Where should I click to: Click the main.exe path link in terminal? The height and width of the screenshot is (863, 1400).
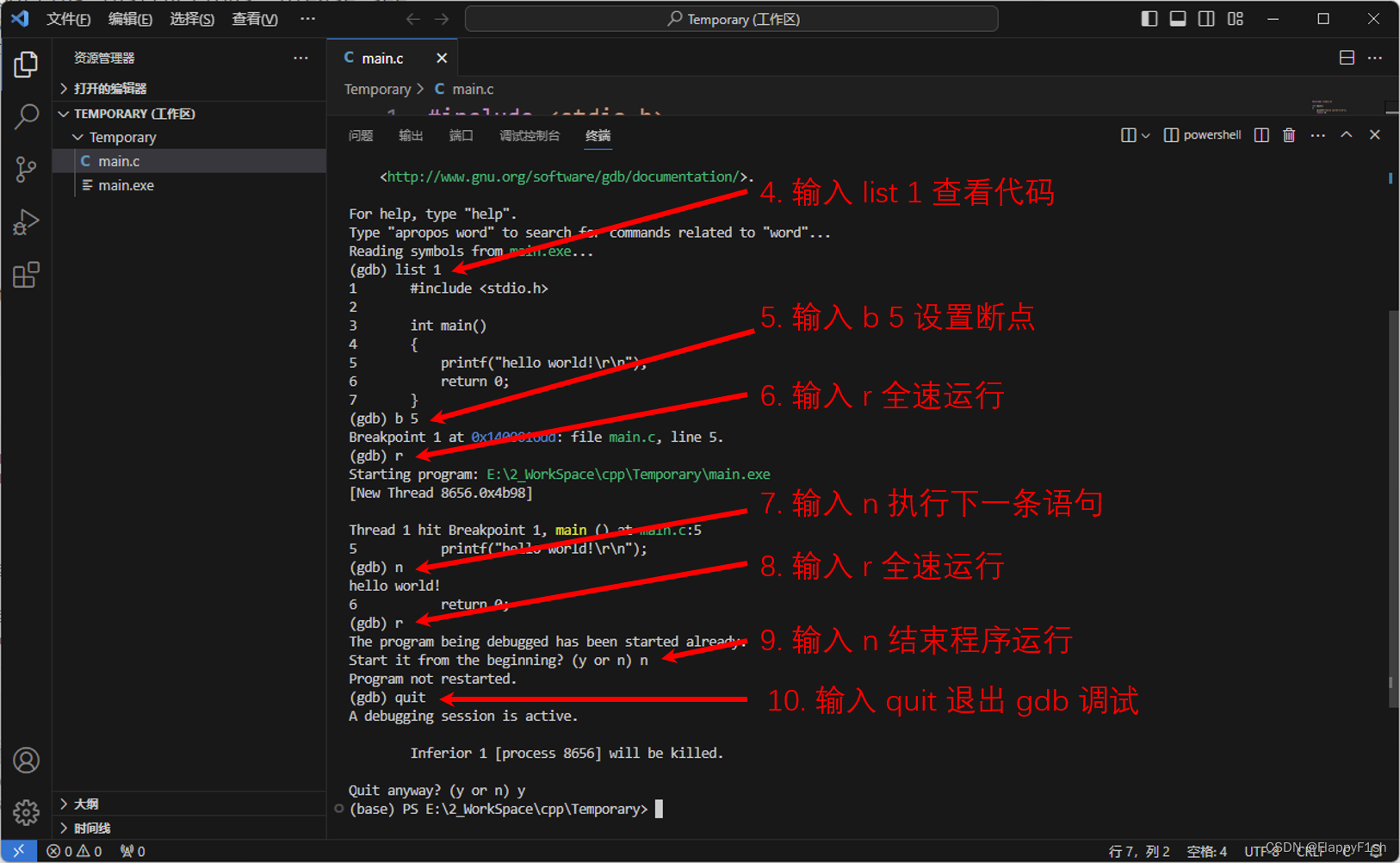(628, 475)
